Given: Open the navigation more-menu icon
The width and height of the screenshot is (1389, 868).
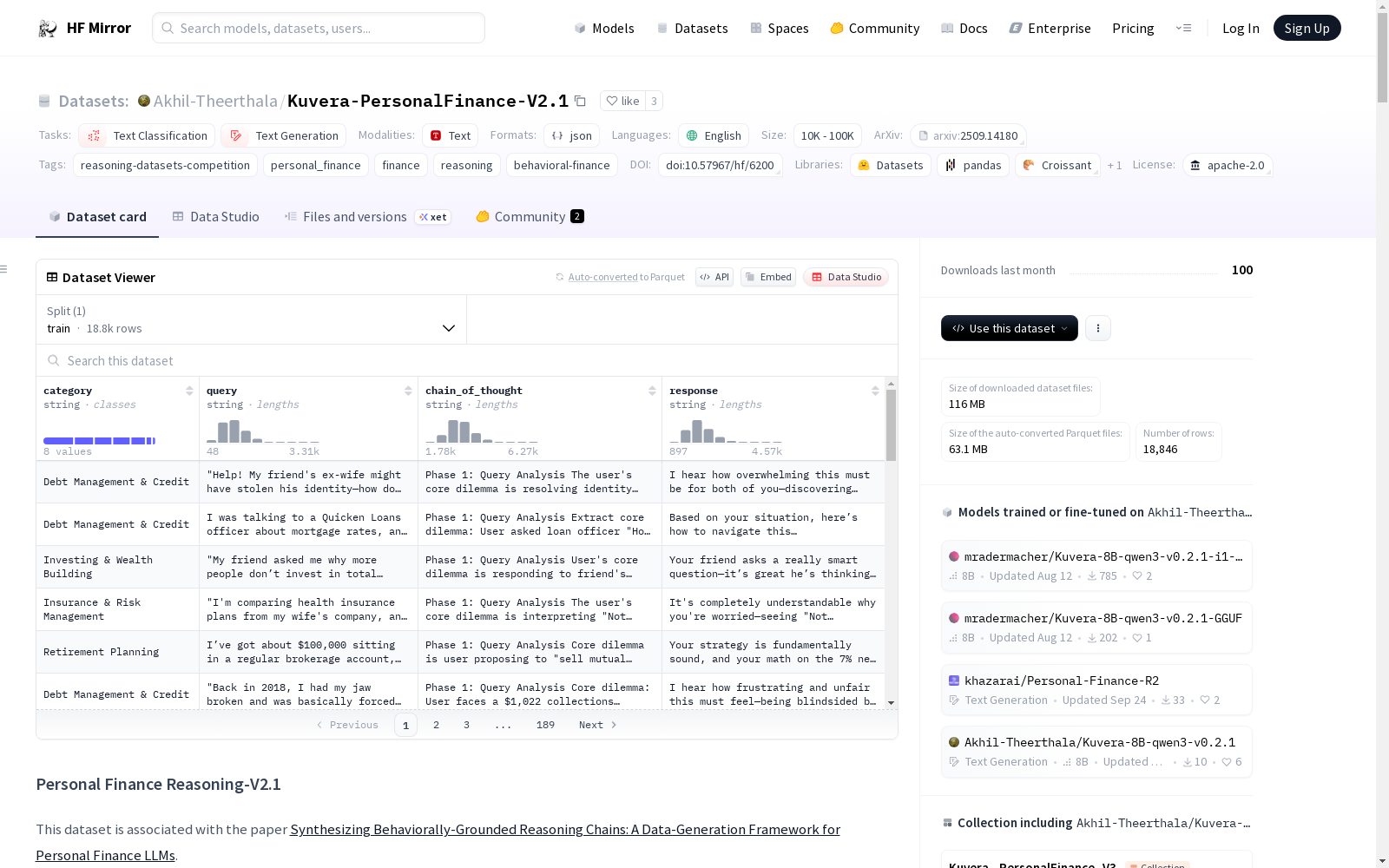Looking at the screenshot, I should tap(1183, 28).
